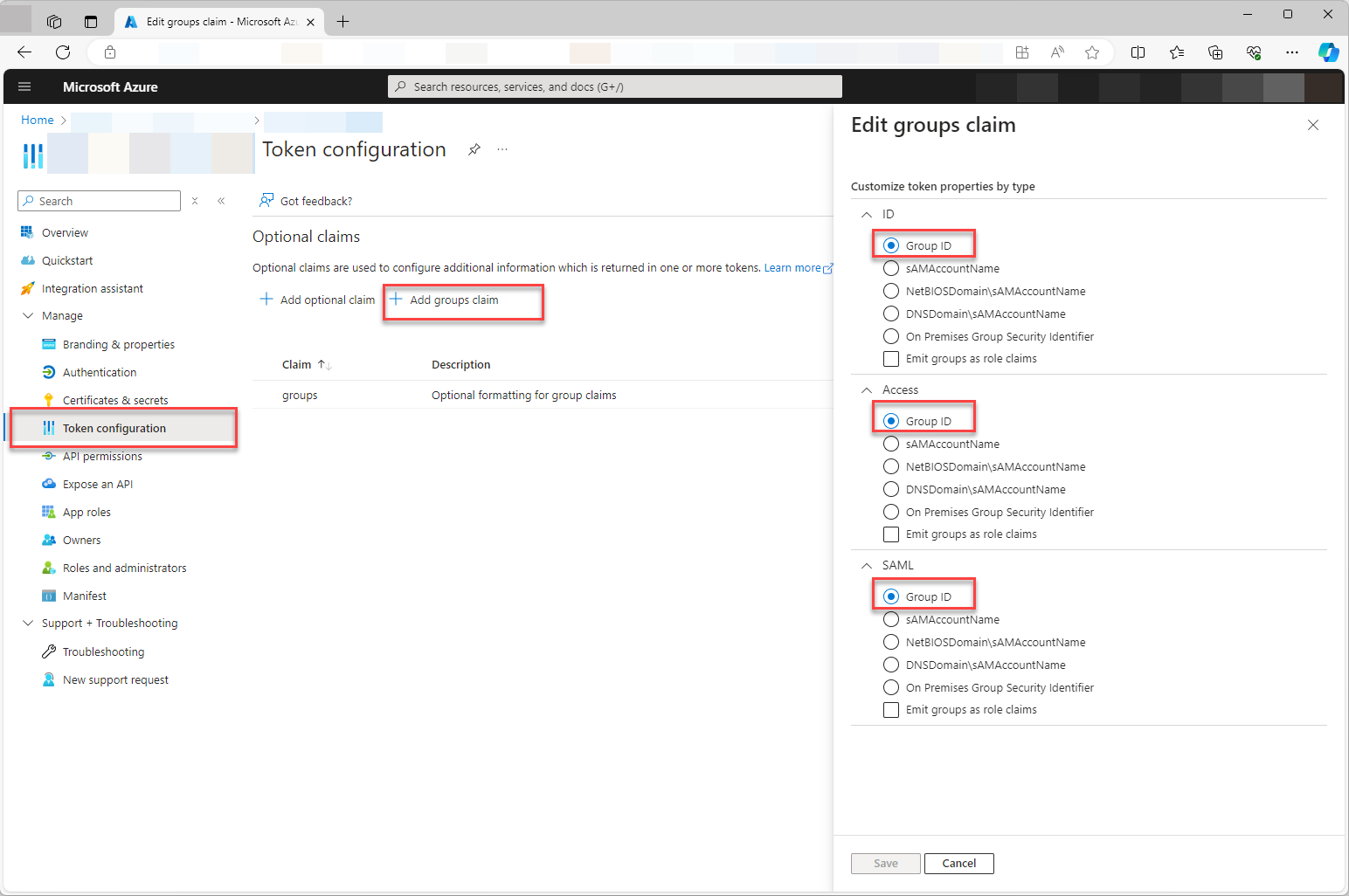Click Add optional claim
1349x896 pixels.
coord(317,300)
